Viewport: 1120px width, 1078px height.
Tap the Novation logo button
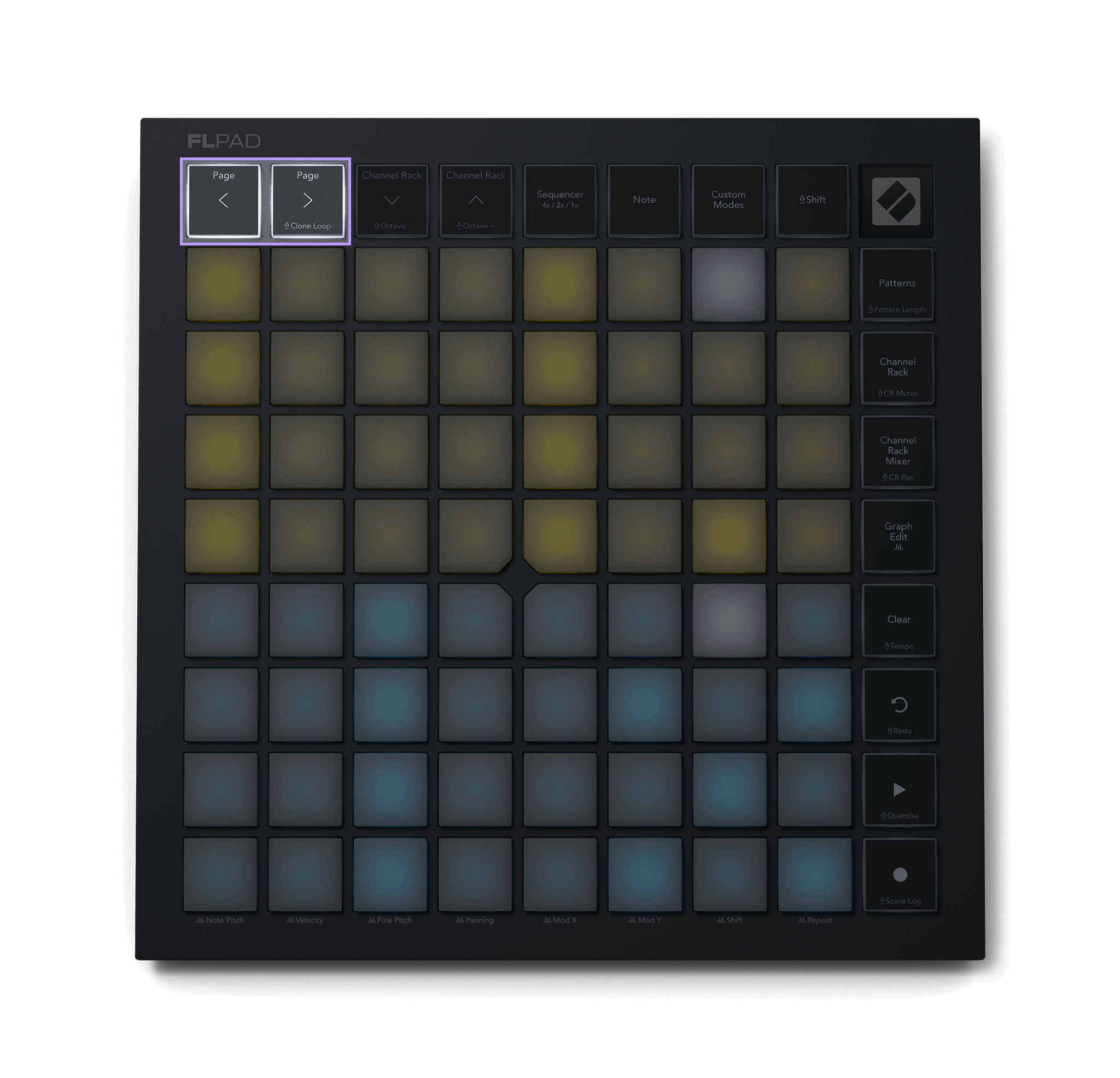896,201
